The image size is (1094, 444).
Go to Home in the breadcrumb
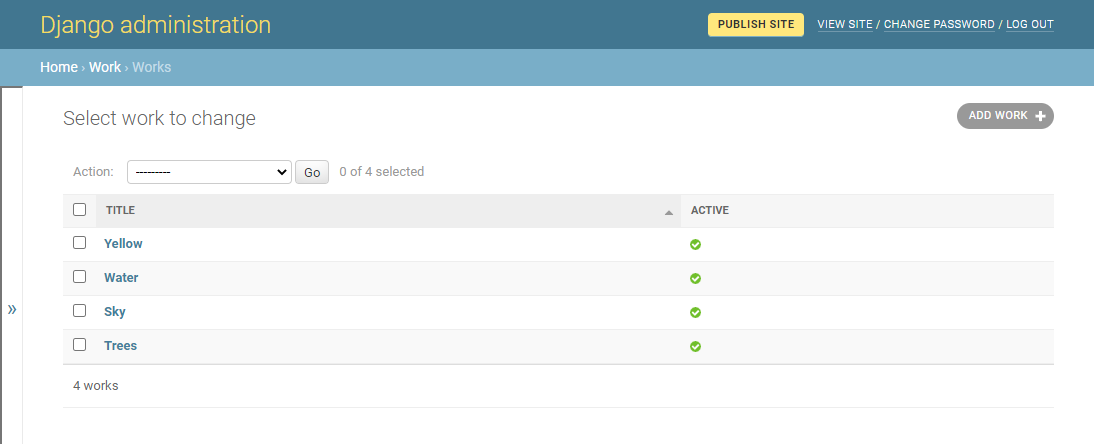tap(58, 67)
